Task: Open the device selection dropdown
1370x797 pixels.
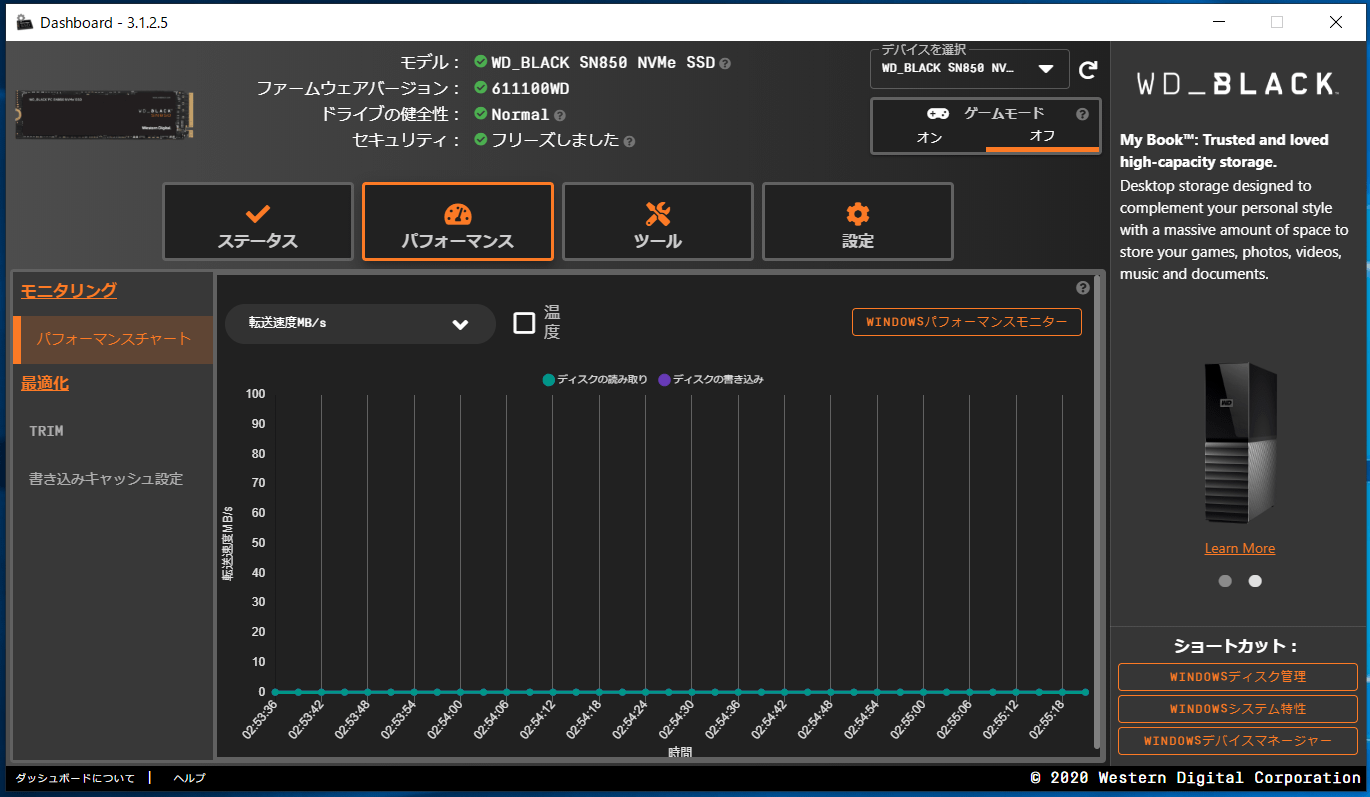Action: [x=970, y=69]
